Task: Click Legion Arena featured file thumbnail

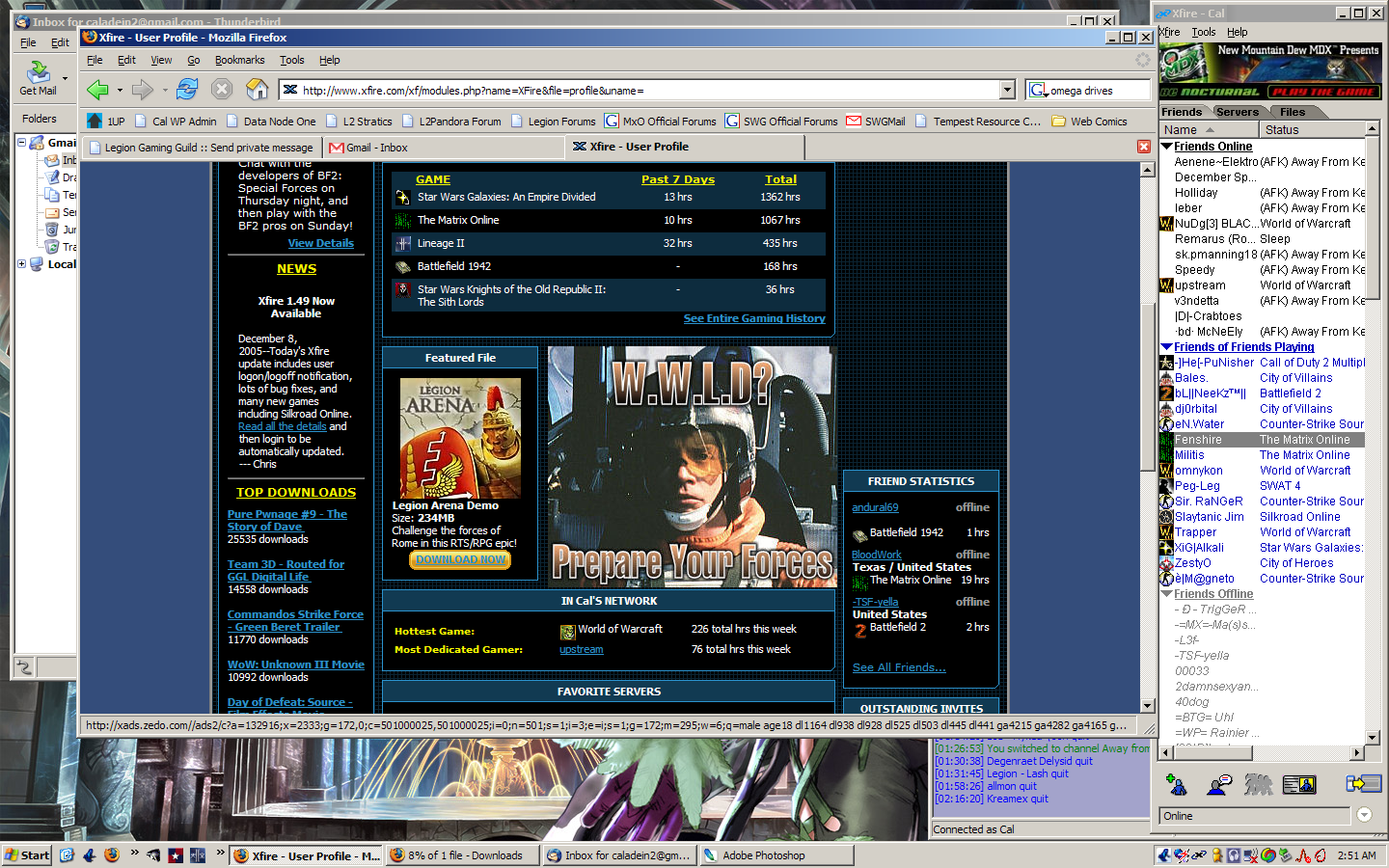Action: (x=460, y=438)
